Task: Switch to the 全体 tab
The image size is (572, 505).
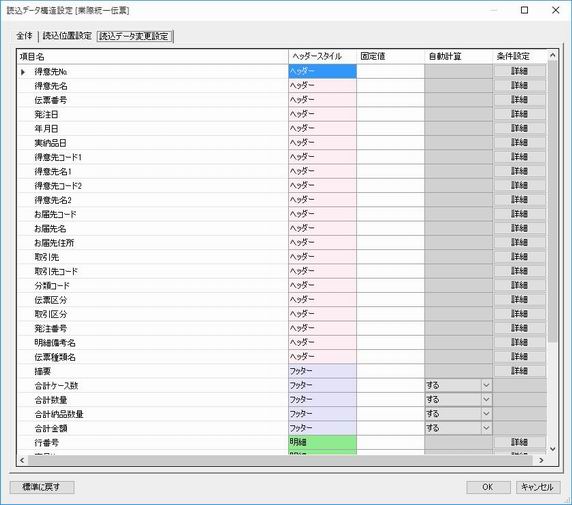Action: (24, 36)
